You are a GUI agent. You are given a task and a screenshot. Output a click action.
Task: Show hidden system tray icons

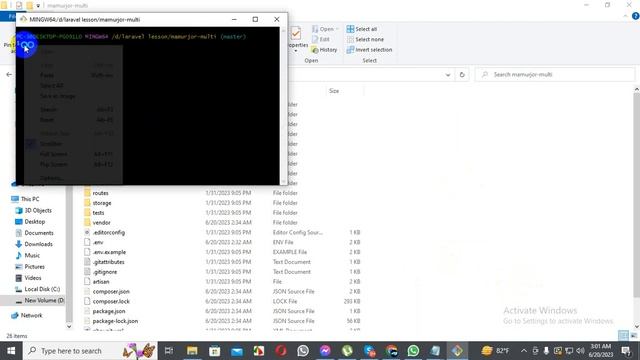tap(524, 351)
